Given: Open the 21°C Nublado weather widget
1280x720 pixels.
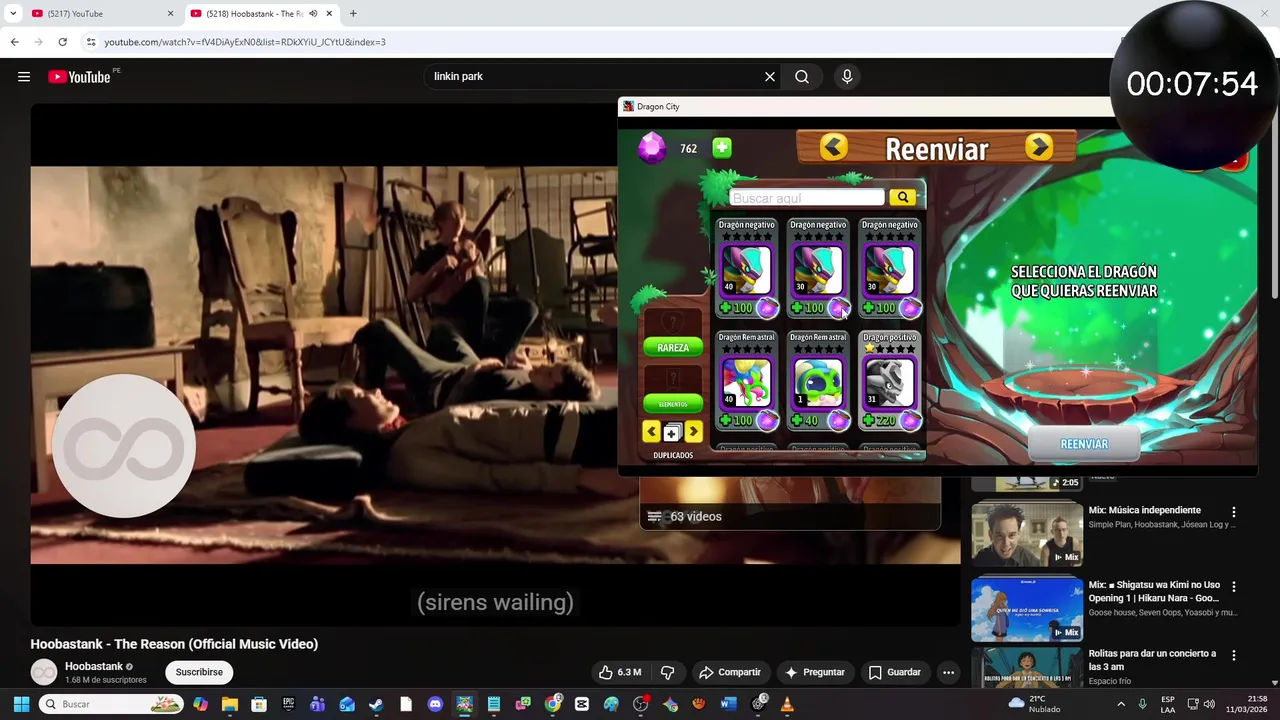Looking at the screenshot, I should 1034,704.
